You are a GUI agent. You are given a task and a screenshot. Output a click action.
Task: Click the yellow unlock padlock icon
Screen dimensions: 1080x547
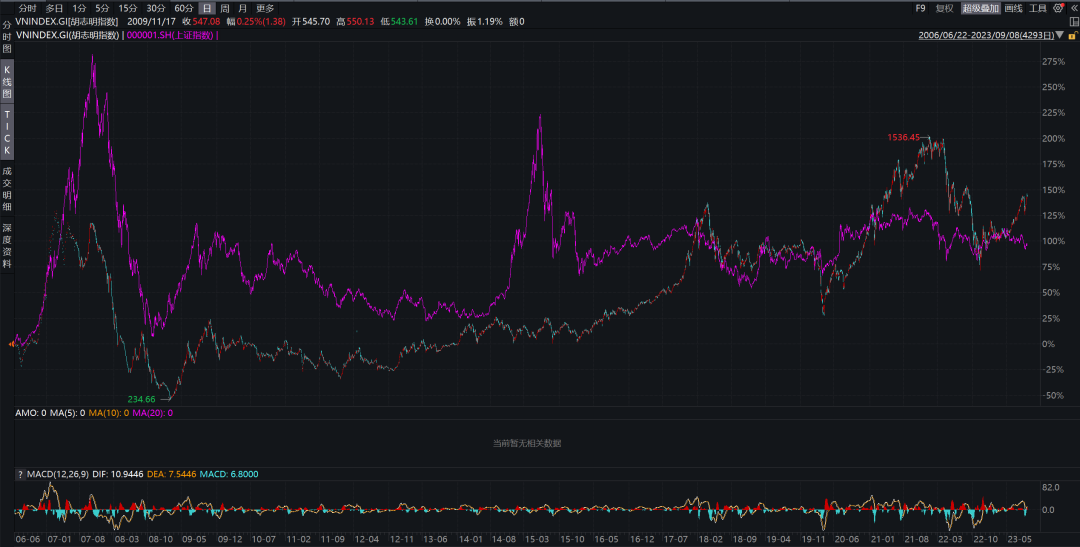click(1073, 34)
